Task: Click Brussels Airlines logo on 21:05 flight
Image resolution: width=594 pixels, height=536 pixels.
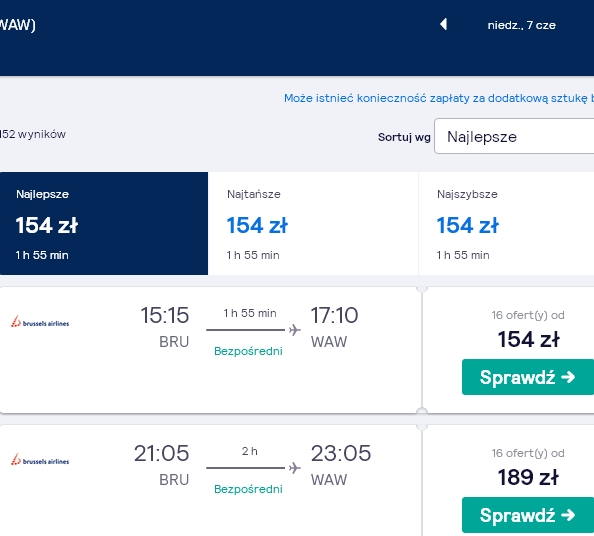Action: [40, 459]
